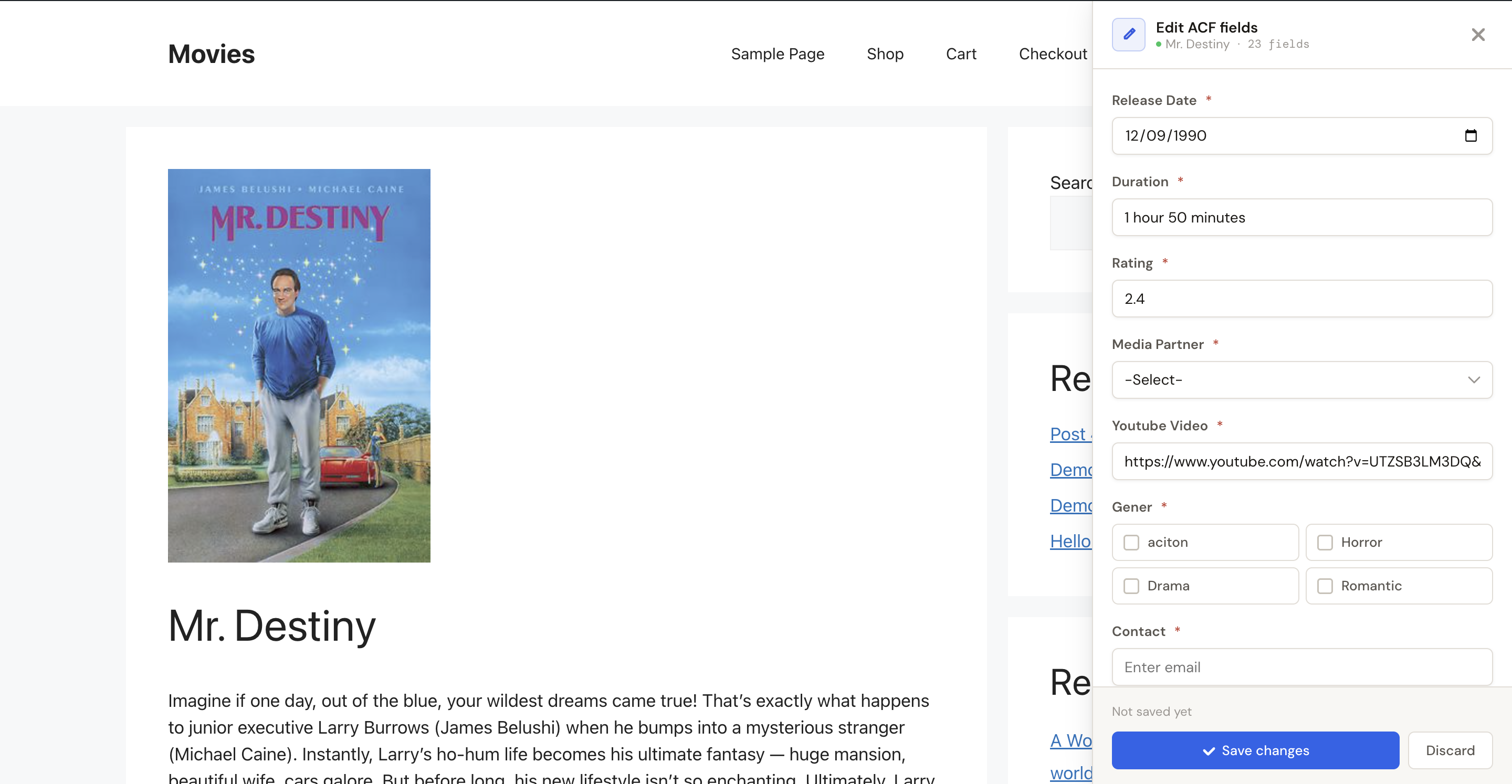This screenshot has height=784, width=1512.
Task: Click the Youtube Video URL field
Action: (x=1302, y=461)
